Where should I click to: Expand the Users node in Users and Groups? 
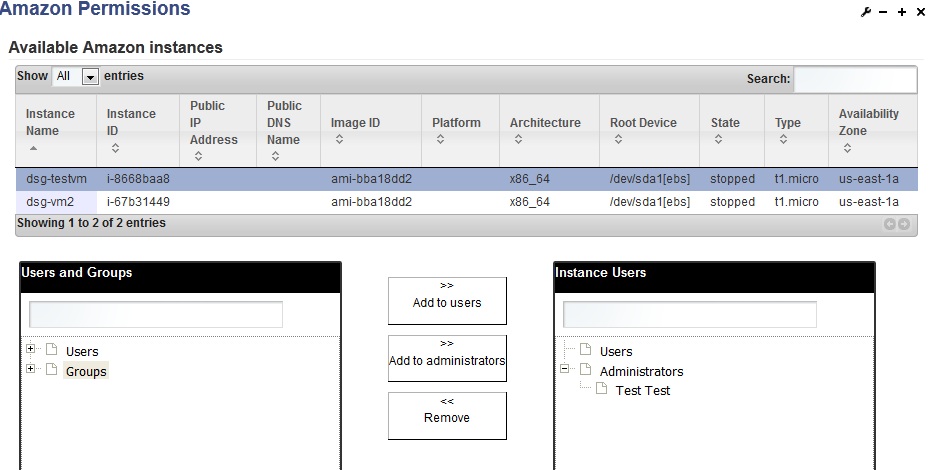click(30, 349)
